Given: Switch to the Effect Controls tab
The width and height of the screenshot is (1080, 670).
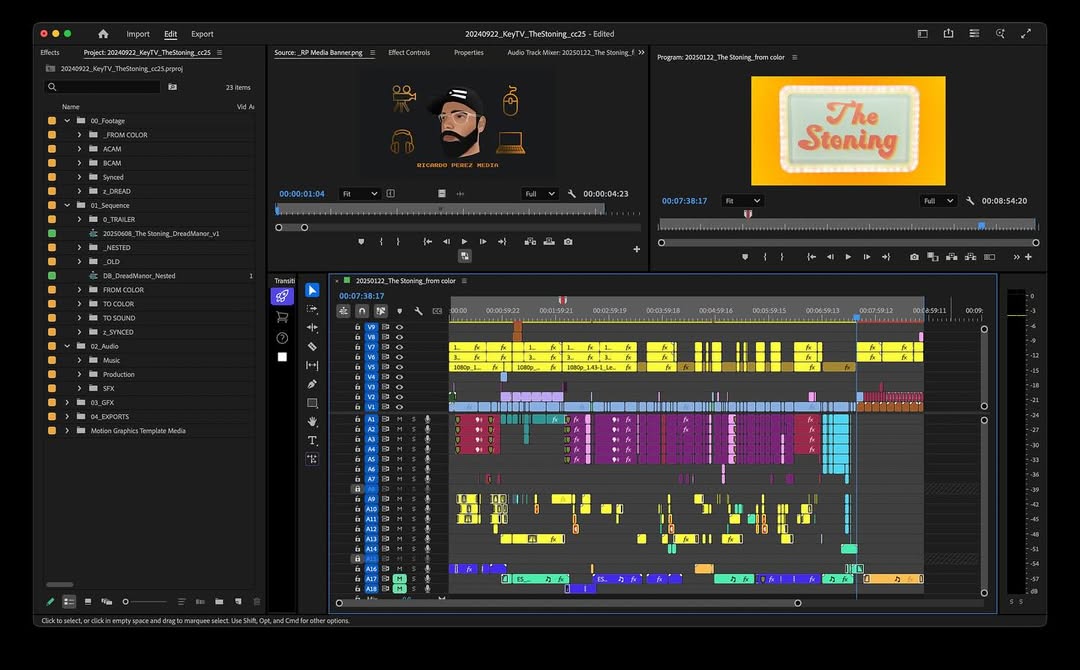Looking at the screenshot, I should click(x=409, y=53).
